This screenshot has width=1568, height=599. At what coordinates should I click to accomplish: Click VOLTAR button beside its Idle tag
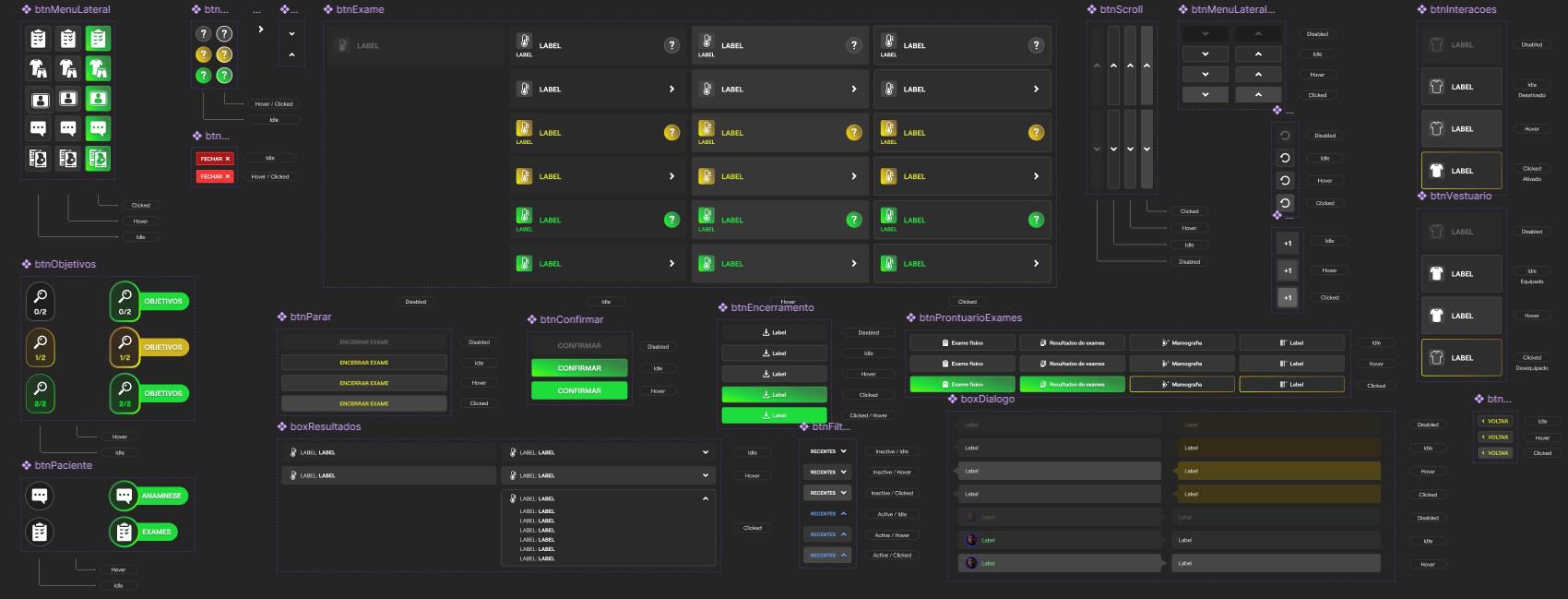1495,421
